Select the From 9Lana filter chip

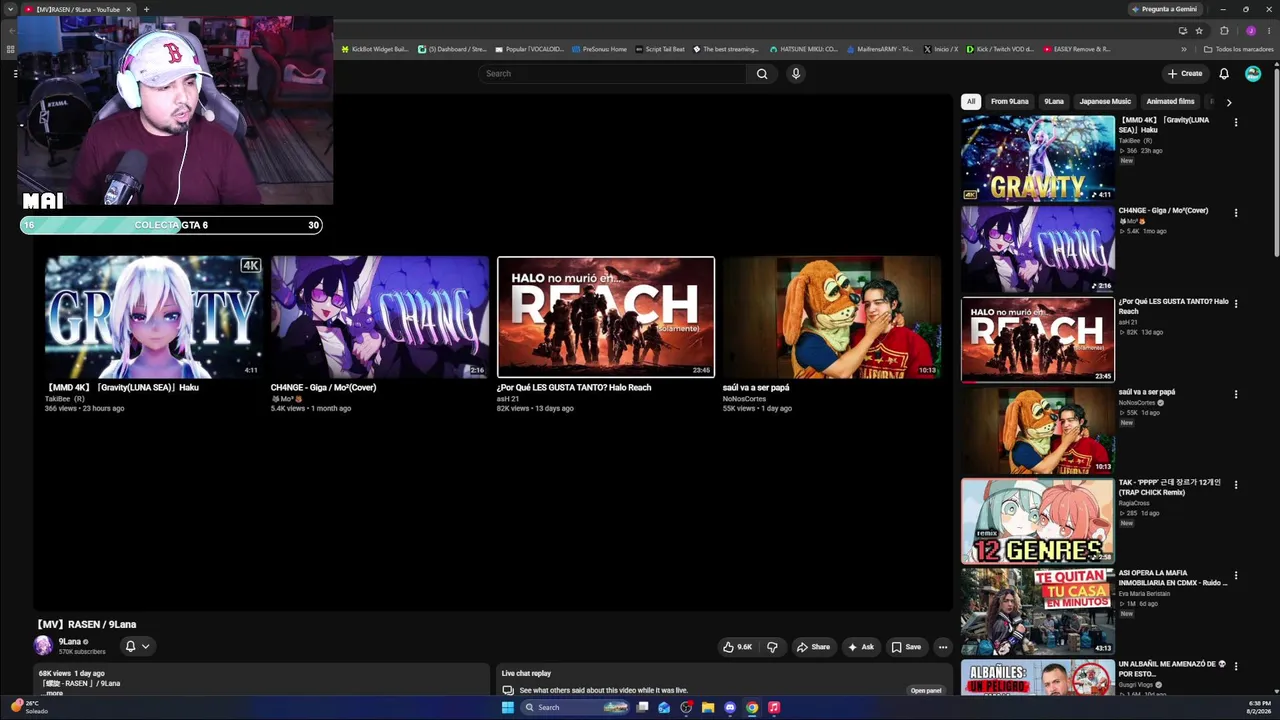tap(1010, 101)
